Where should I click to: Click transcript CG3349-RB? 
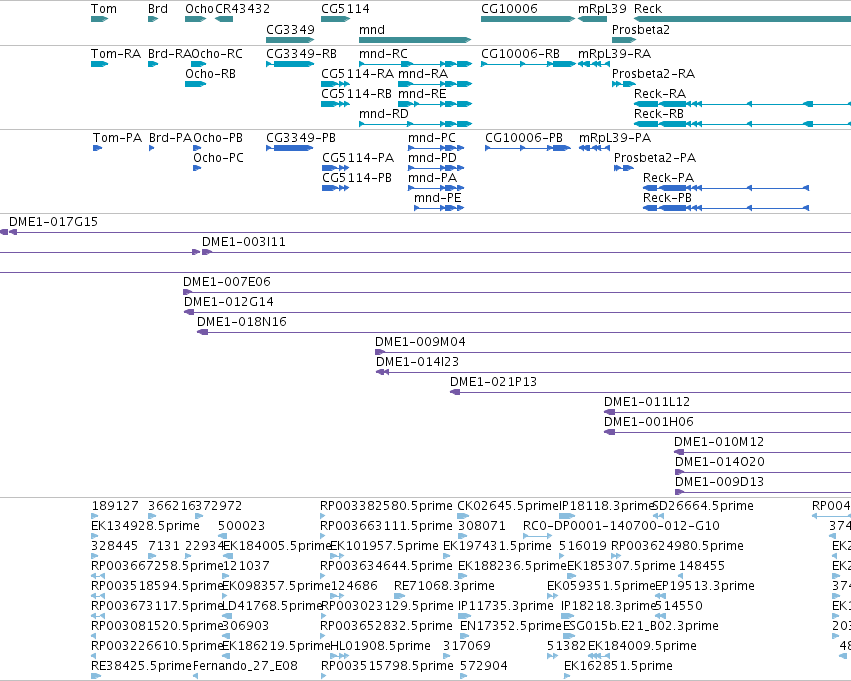point(290,64)
